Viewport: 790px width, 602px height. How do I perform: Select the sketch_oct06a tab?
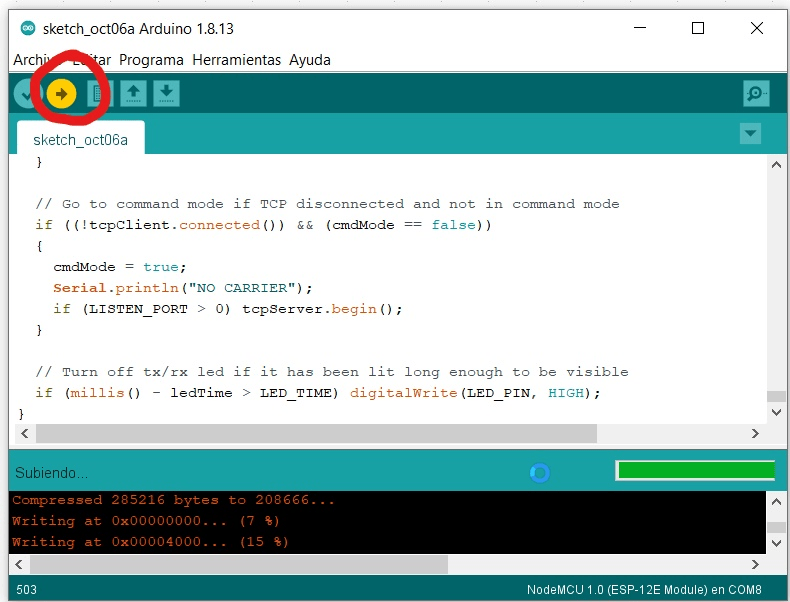click(x=80, y=140)
